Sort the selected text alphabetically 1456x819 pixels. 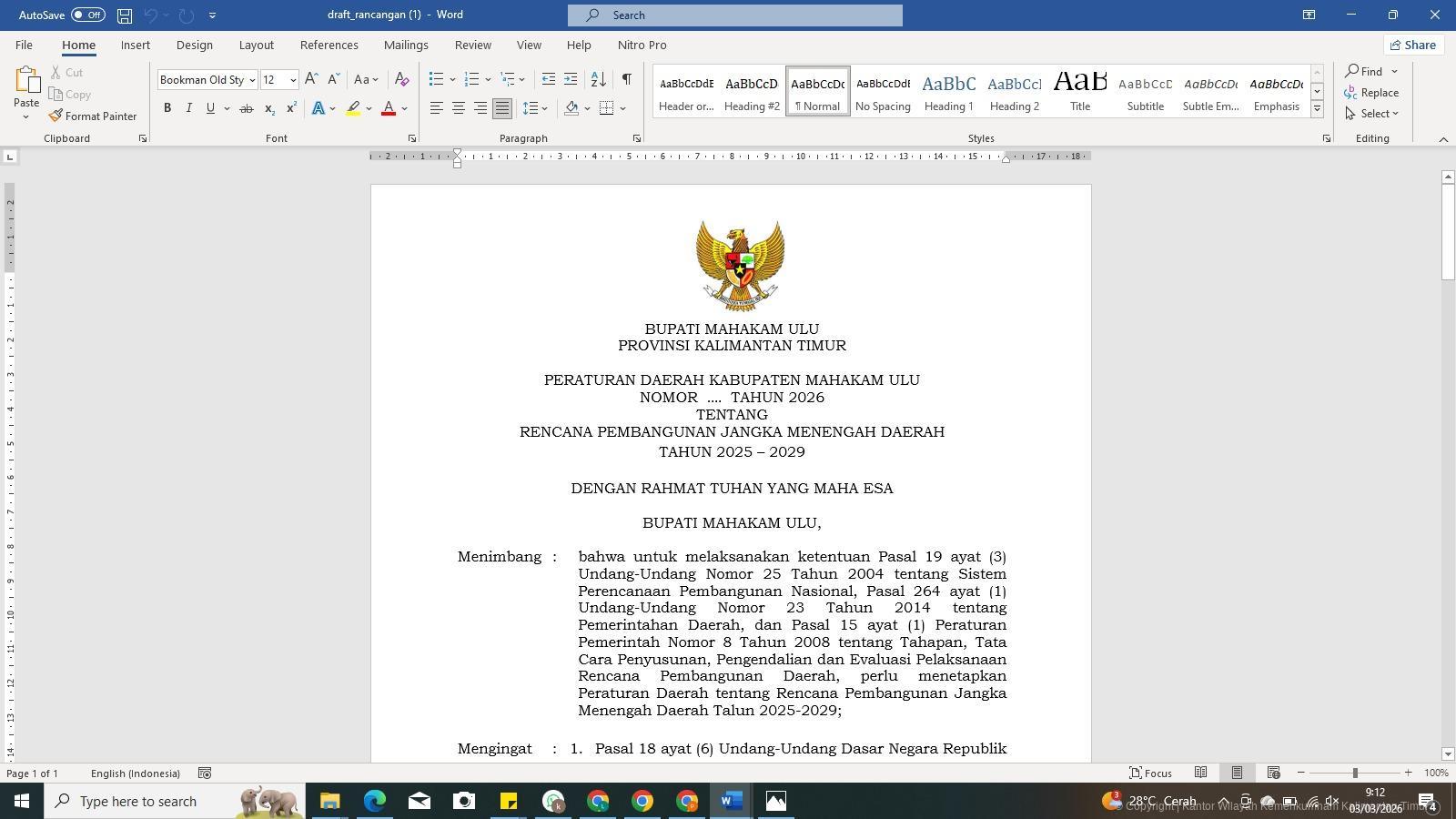598,80
